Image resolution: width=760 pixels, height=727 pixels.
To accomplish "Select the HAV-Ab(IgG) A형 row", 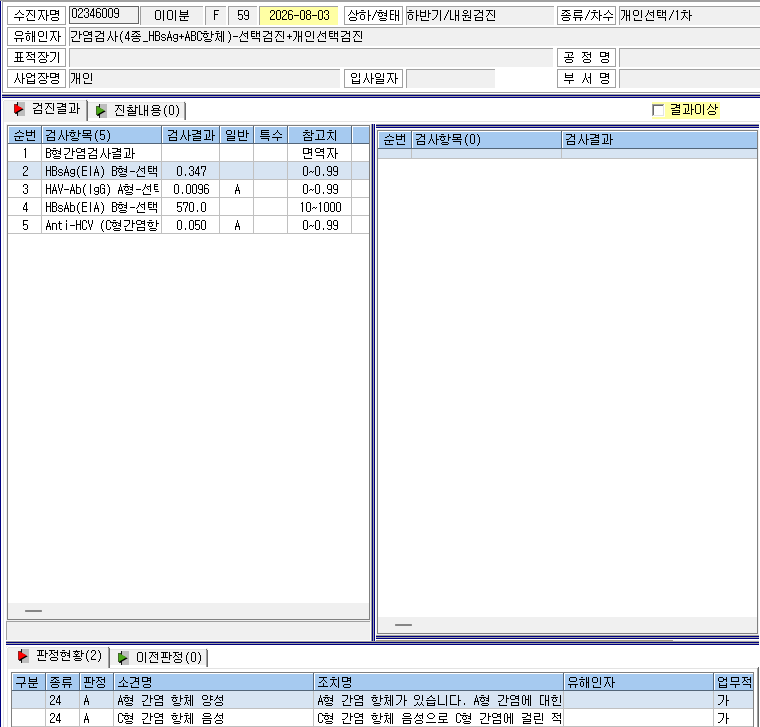I will pyautogui.click(x=188, y=189).
